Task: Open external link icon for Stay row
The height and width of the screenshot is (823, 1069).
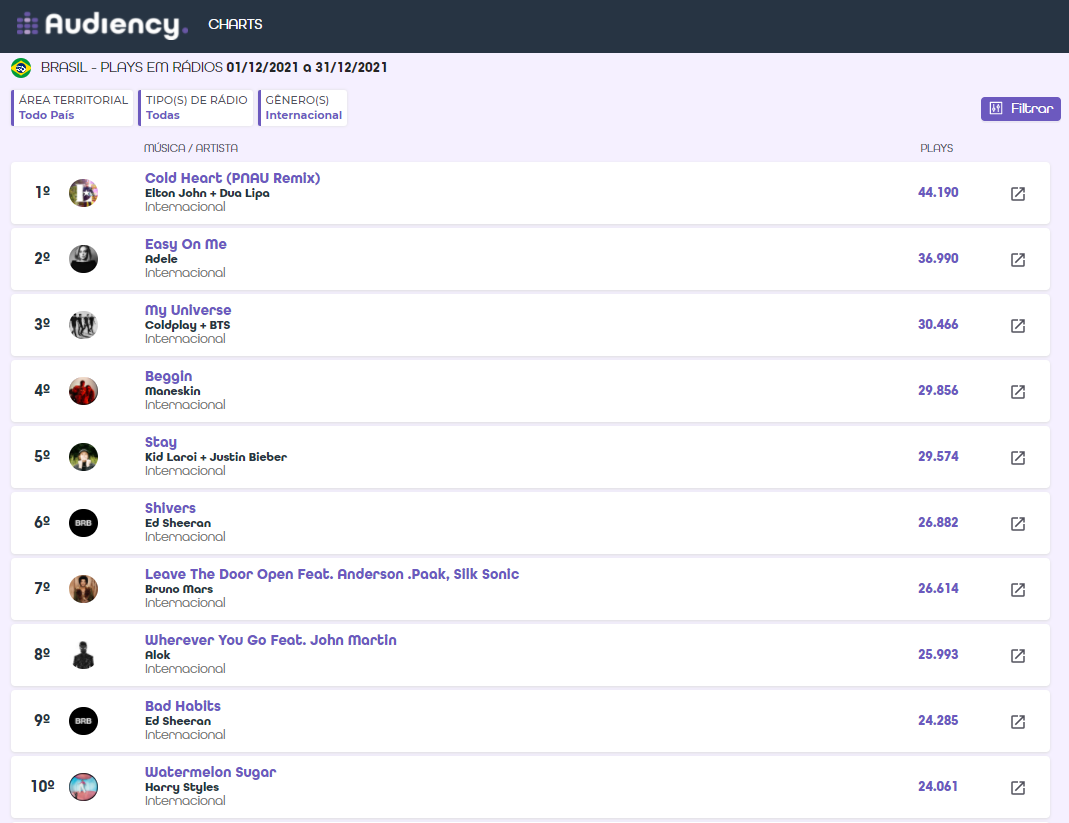Action: point(1017,458)
